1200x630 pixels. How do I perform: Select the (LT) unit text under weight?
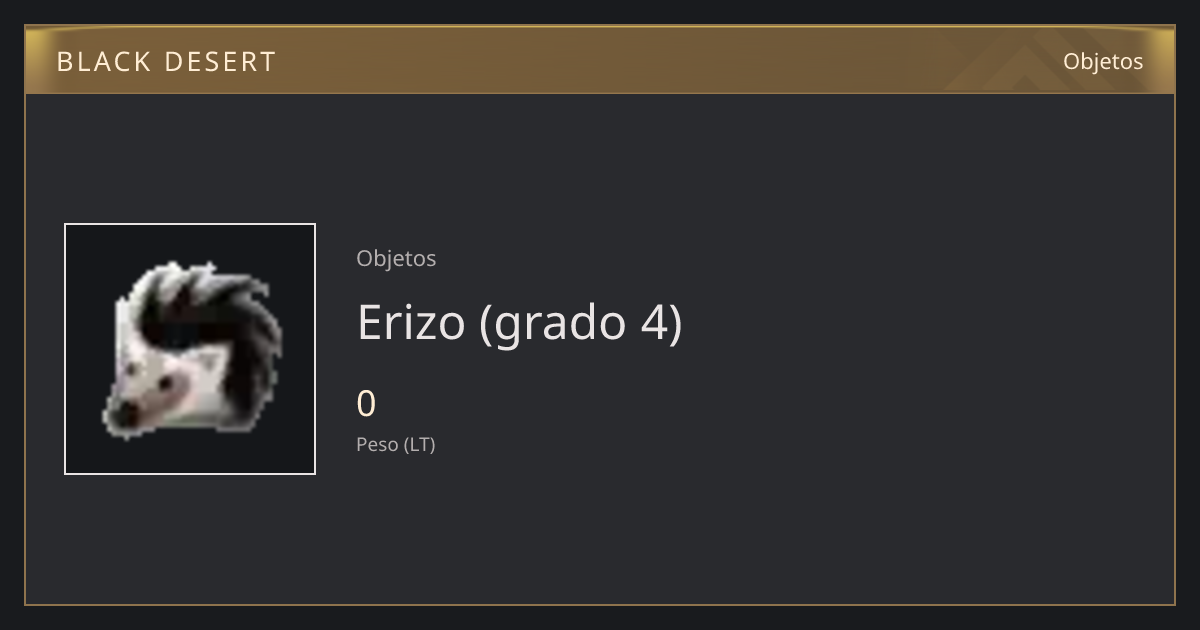point(419,444)
